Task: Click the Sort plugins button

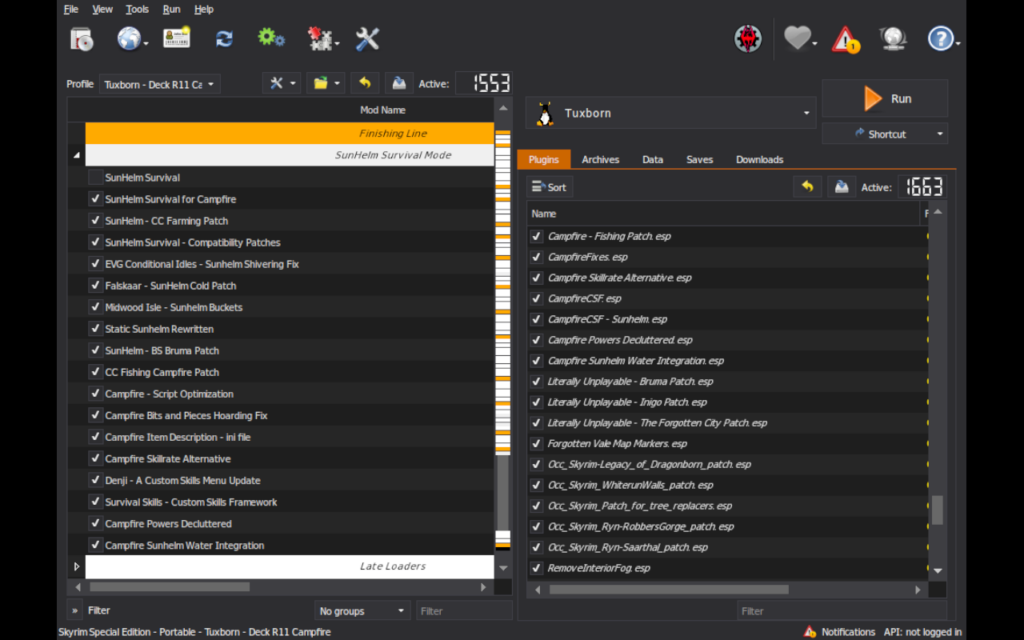Action: click(549, 187)
